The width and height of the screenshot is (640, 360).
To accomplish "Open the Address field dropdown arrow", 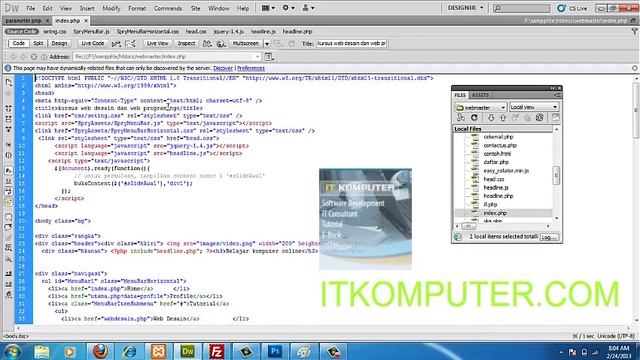I will point(257,57).
